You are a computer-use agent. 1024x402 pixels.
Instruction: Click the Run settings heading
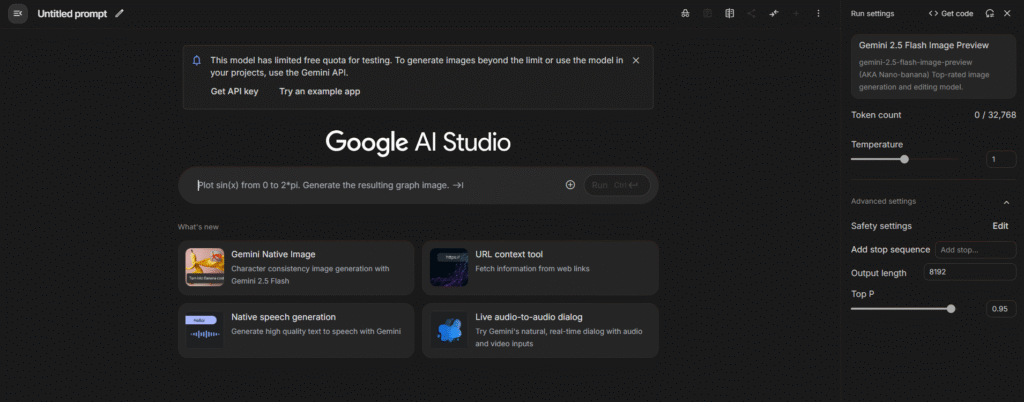872,13
